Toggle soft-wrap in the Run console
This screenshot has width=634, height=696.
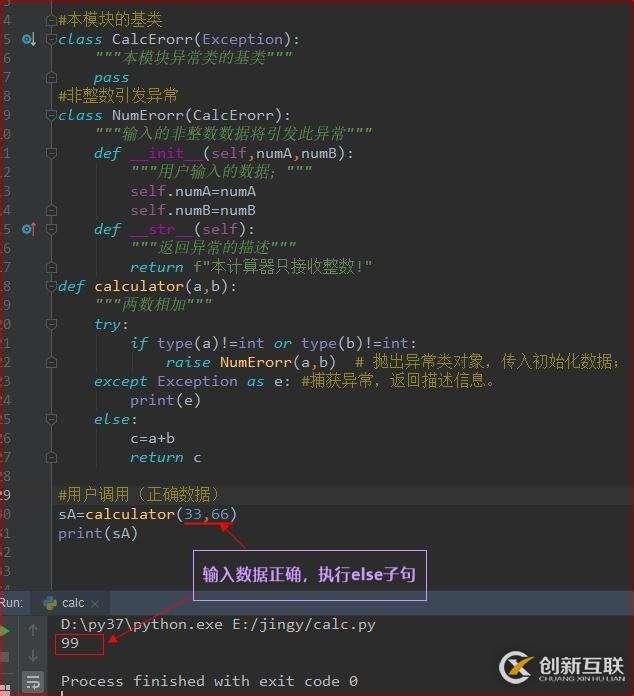[x=33, y=681]
